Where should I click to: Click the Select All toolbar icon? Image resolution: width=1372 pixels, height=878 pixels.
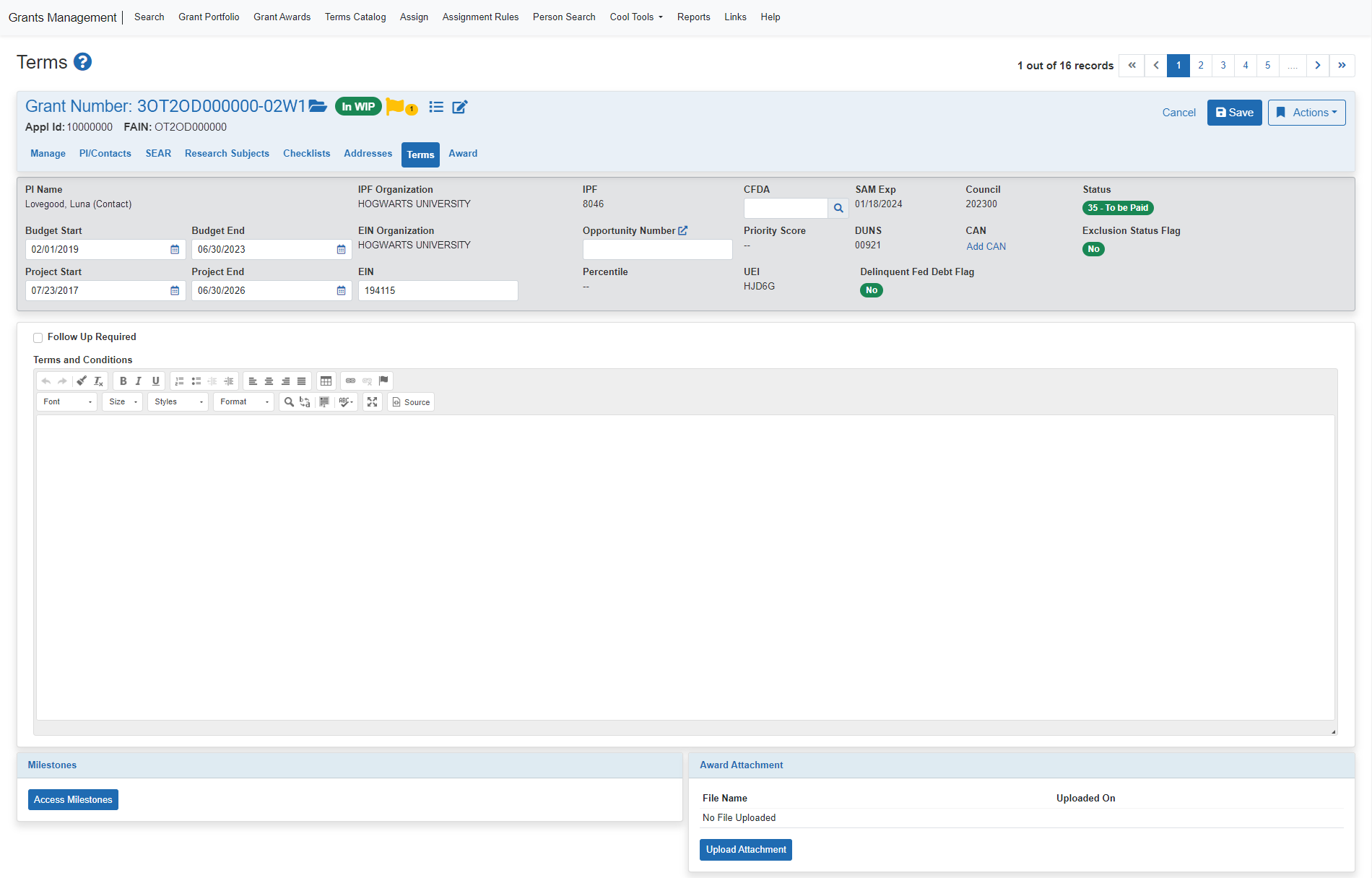pos(324,402)
